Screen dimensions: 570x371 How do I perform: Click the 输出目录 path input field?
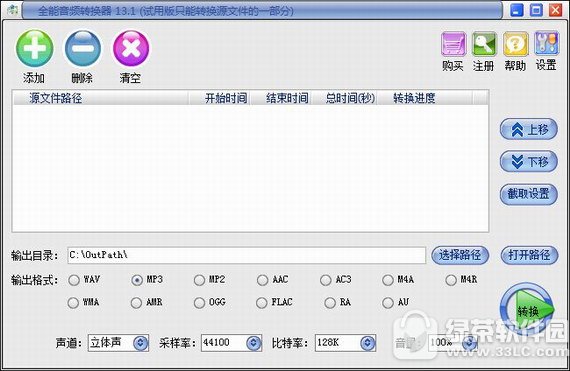(x=246, y=255)
